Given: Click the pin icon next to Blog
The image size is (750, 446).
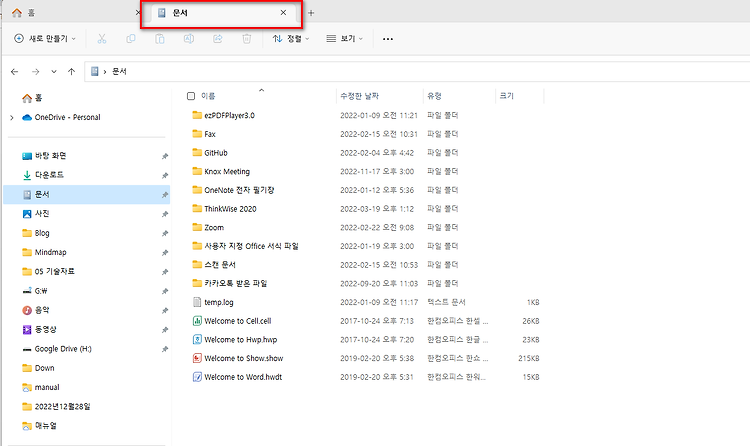Looking at the screenshot, I should coord(165,234).
